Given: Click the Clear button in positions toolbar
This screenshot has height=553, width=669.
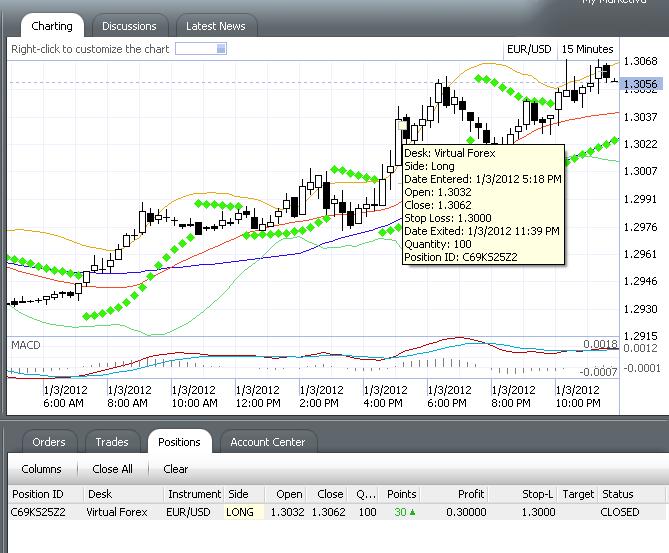Looking at the screenshot, I should pos(175,469).
